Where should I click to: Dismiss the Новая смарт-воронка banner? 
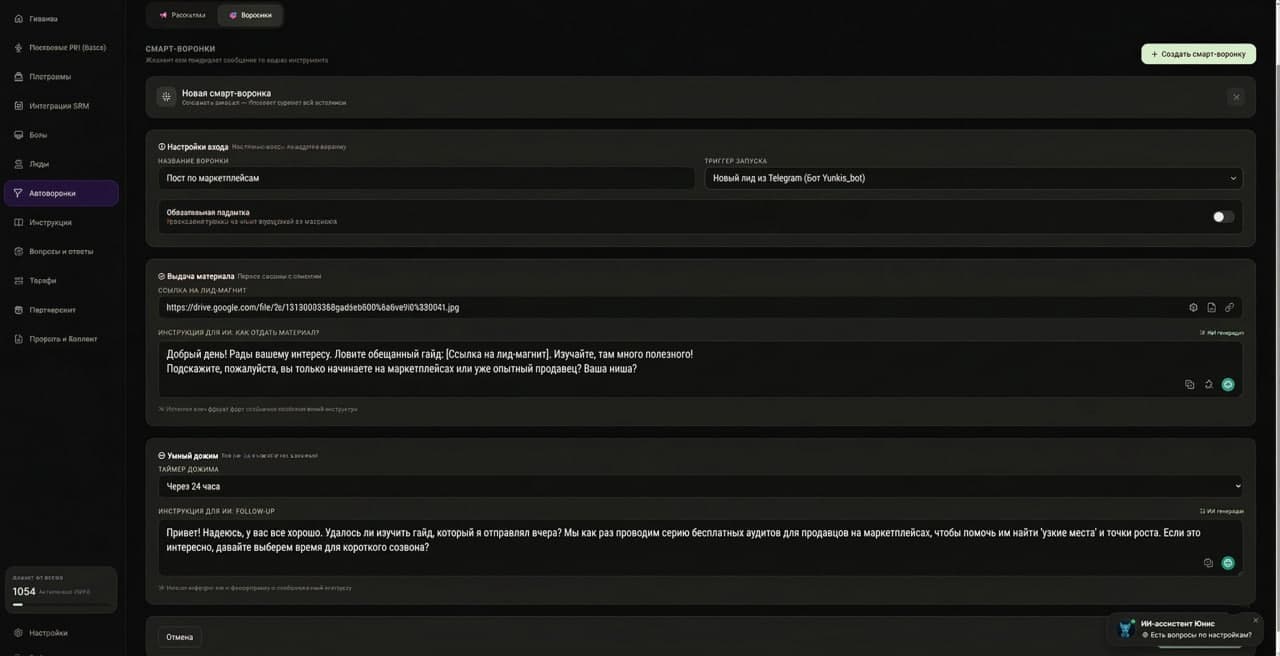coord(1236,97)
